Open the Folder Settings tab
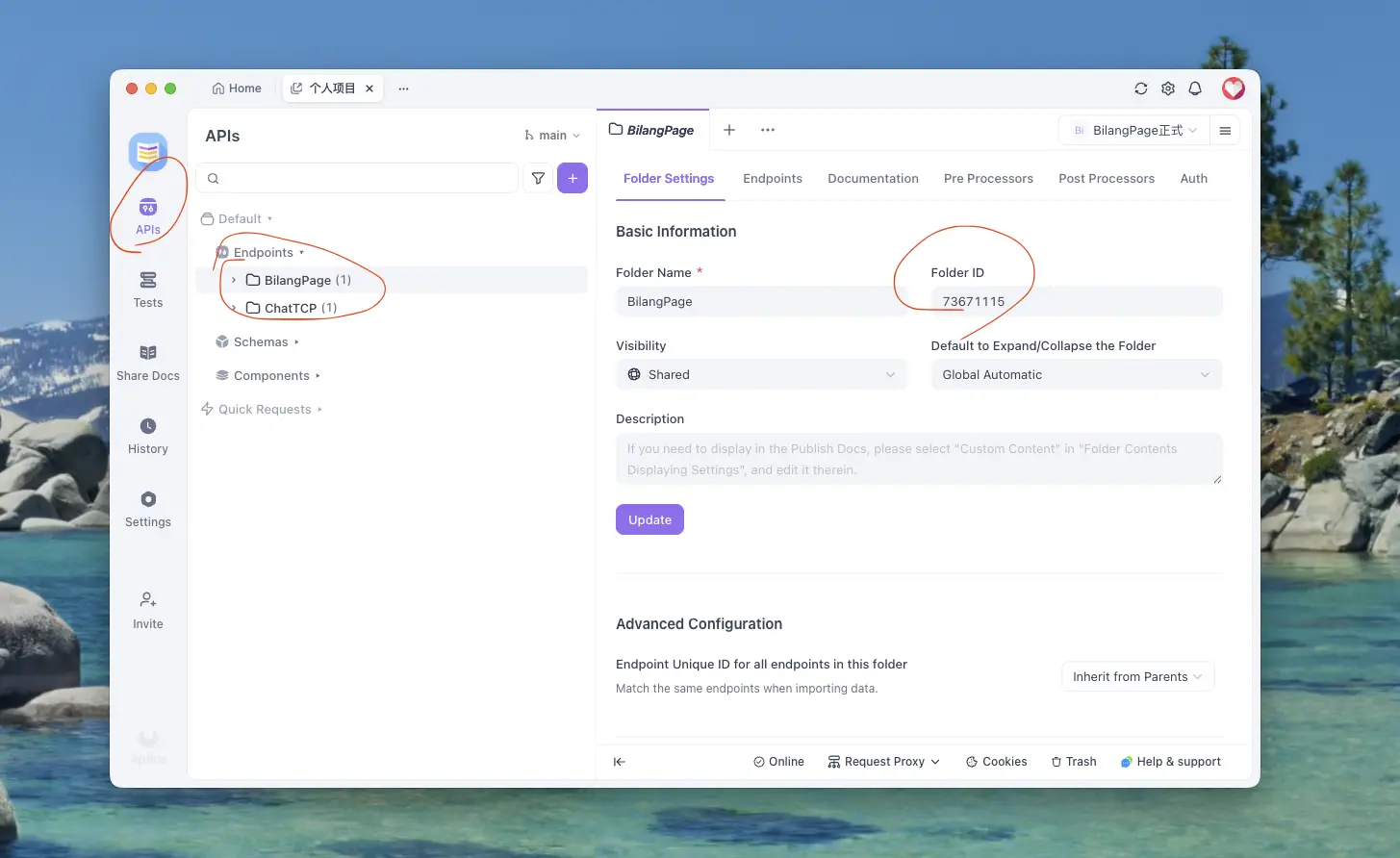 tap(669, 179)
